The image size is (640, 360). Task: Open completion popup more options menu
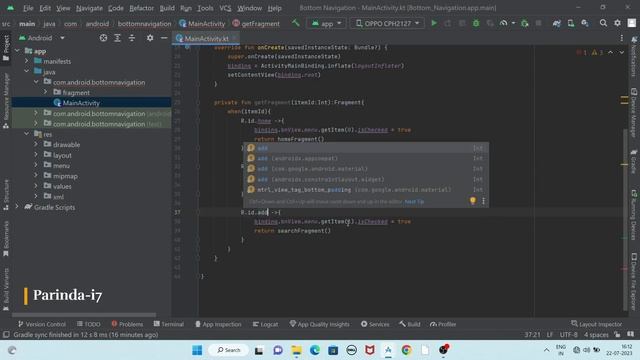pyautogui.click(x=483, y=201)
